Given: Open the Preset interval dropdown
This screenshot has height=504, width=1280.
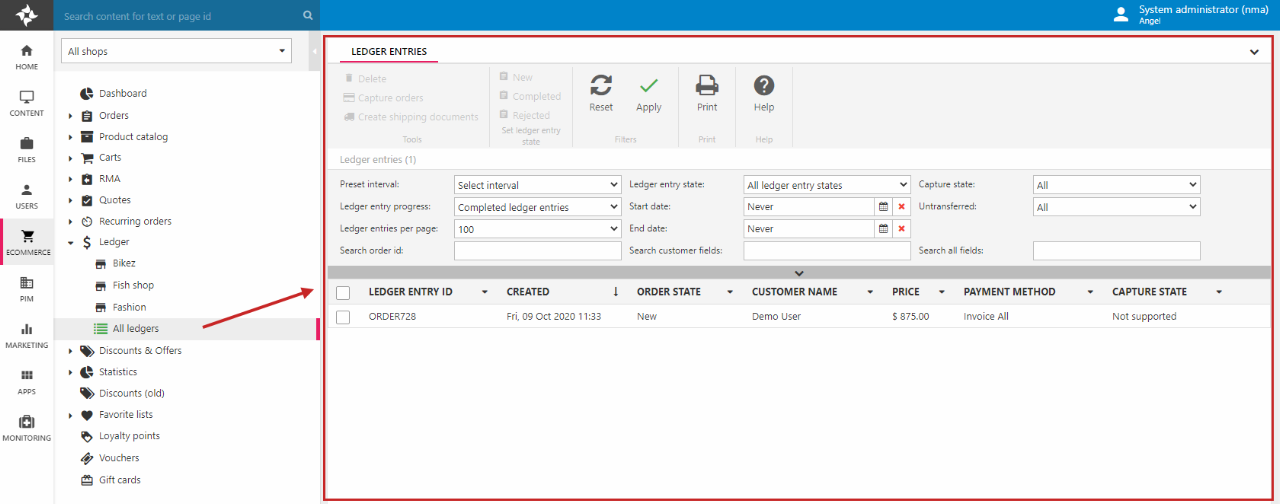Looking at the screenshot, I should click(x=537, y=185).
